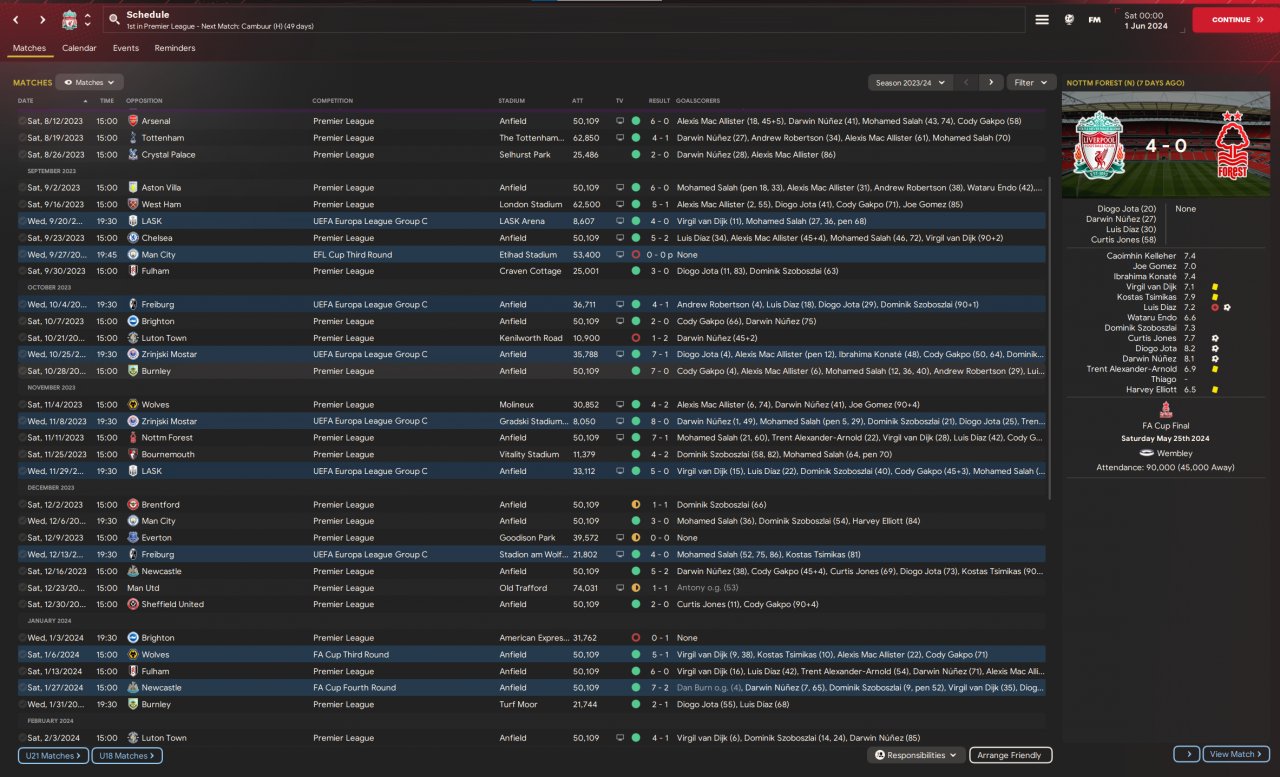This screenshot has width=1280, height=777.
Task: Click the arrow button left of View Match
Action: click(1186, 754)
